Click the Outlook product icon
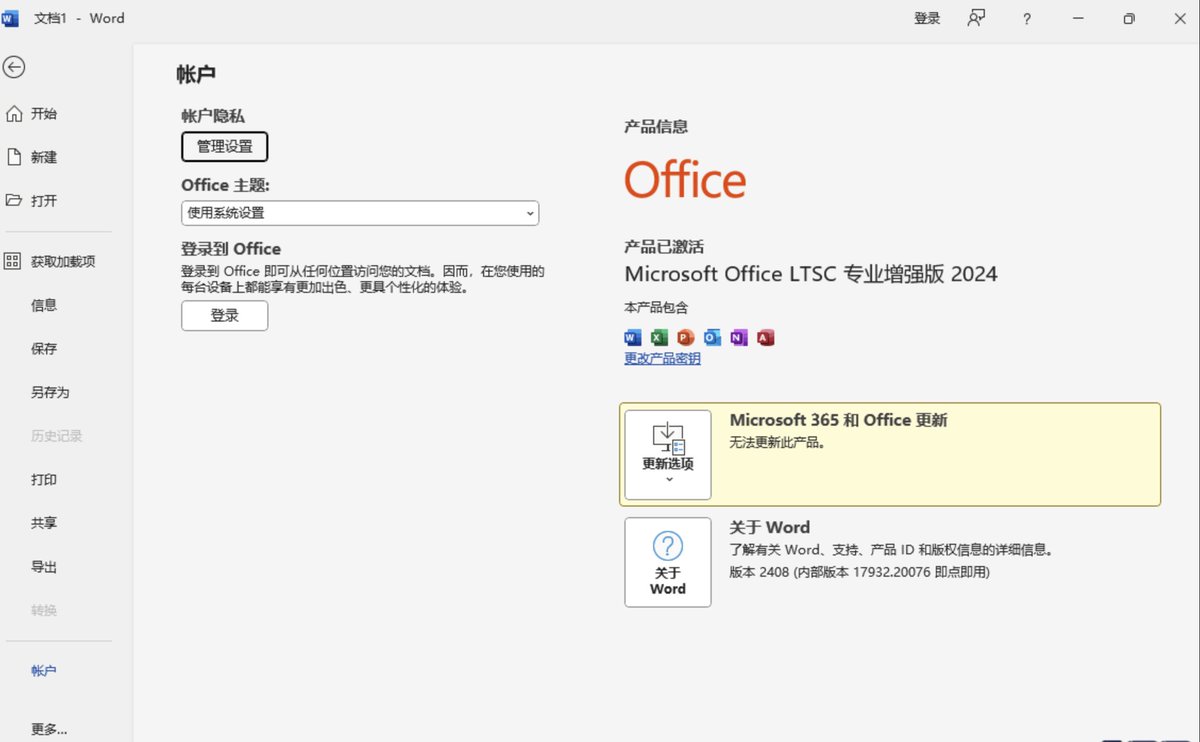Screen dimensions: 1200x742 click(712, 338)
